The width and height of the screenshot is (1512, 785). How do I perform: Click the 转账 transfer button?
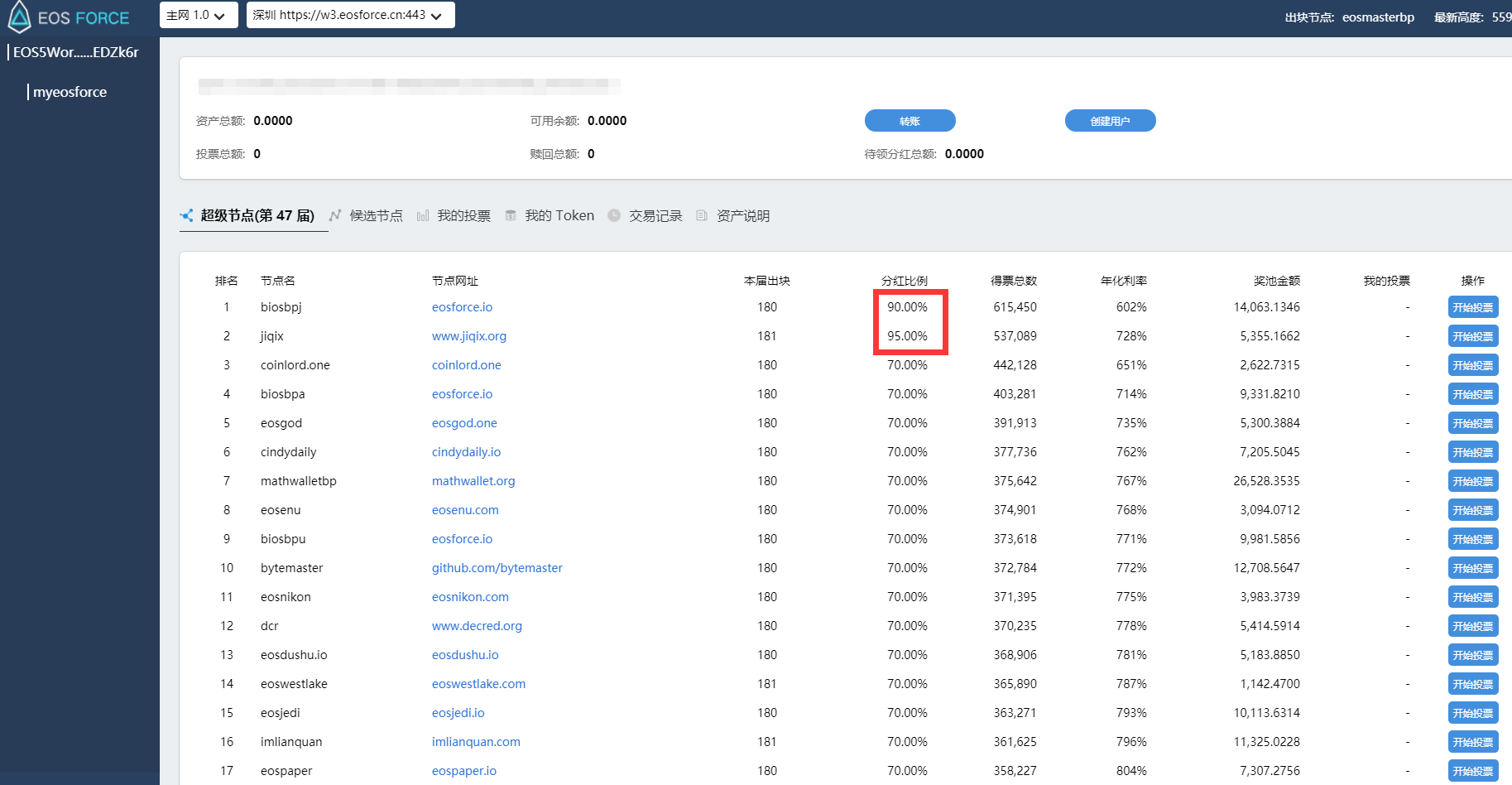(x=910, y=121)
